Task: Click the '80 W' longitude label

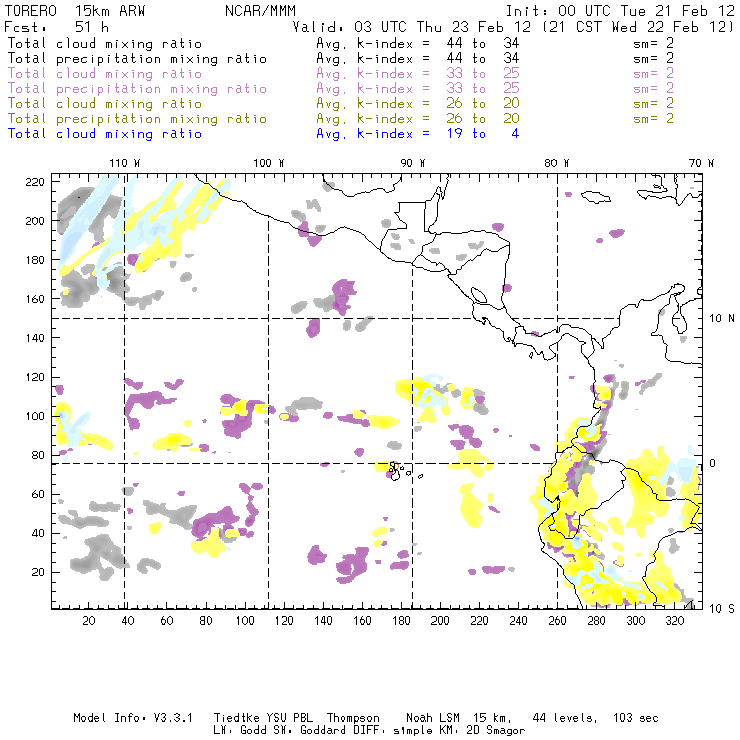Action: point(556,163)
